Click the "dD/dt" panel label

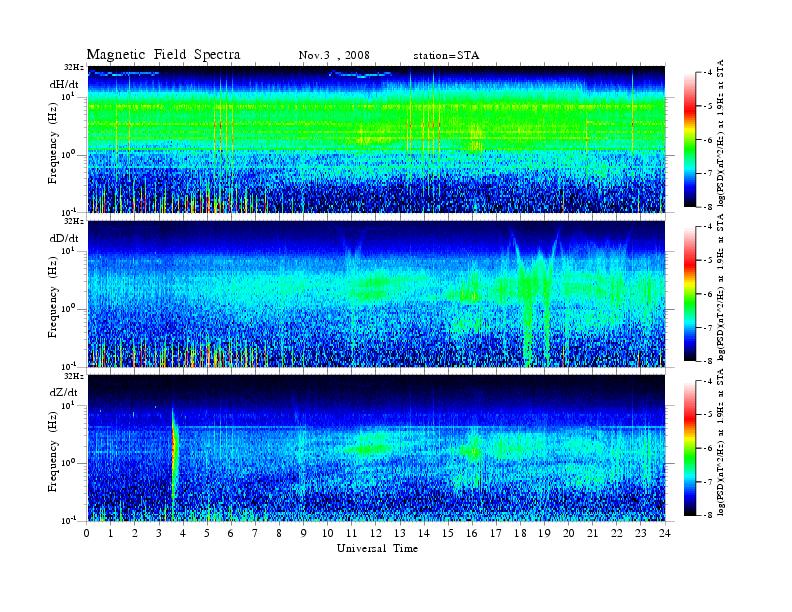64,238
